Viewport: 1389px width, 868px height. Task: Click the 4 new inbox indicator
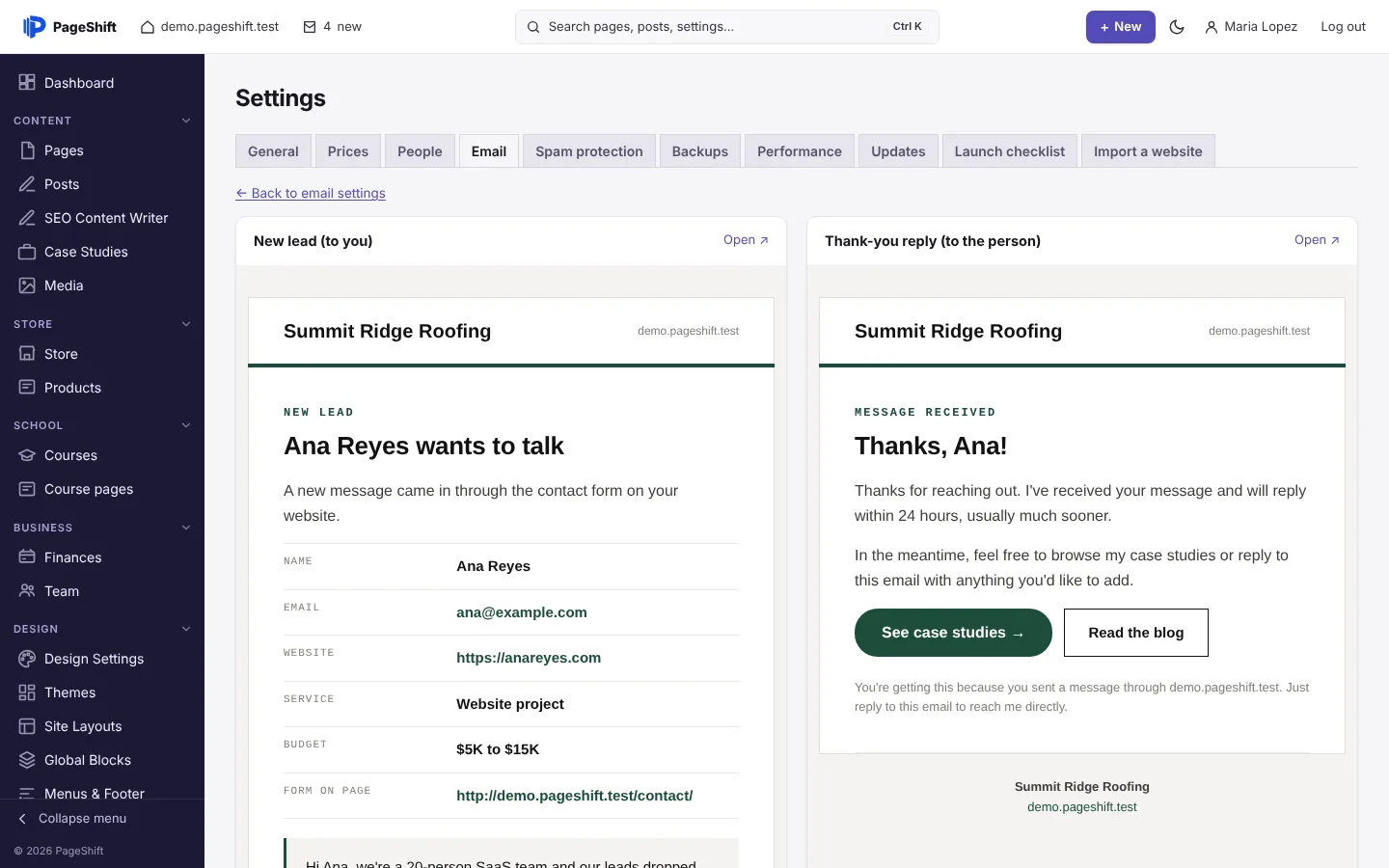(x=333, y=27)
